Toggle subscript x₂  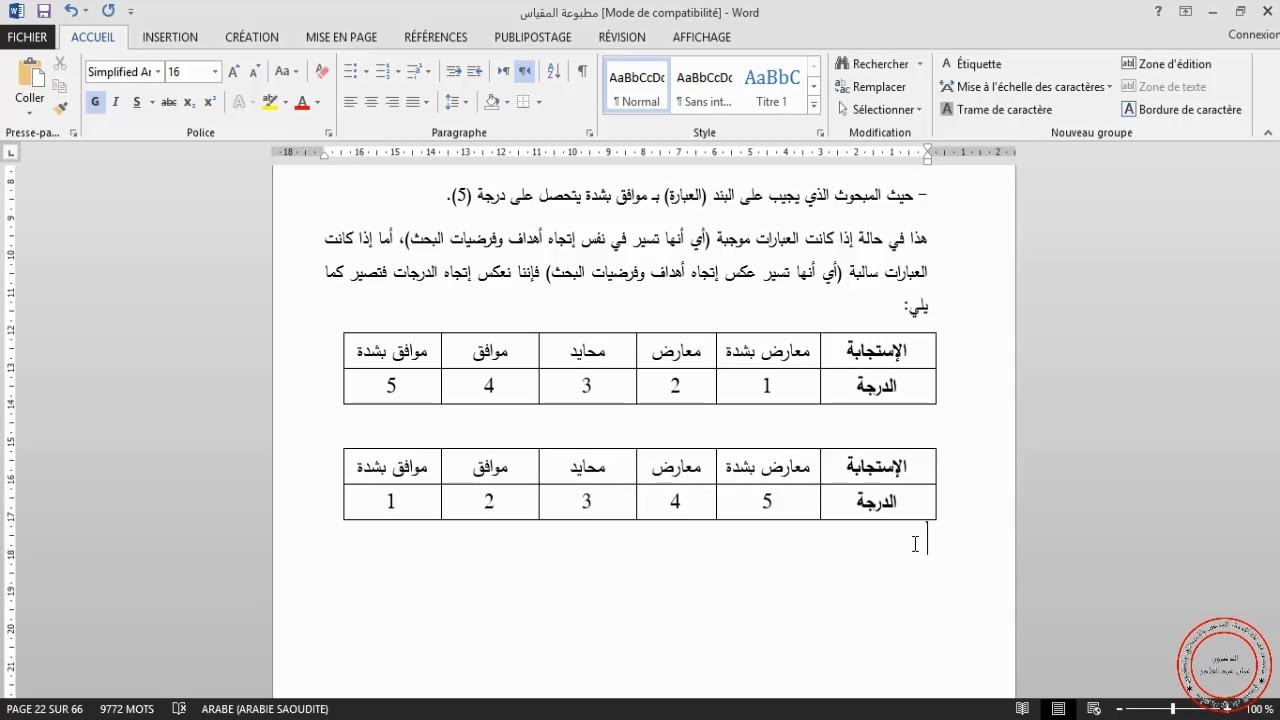[190, 102]
